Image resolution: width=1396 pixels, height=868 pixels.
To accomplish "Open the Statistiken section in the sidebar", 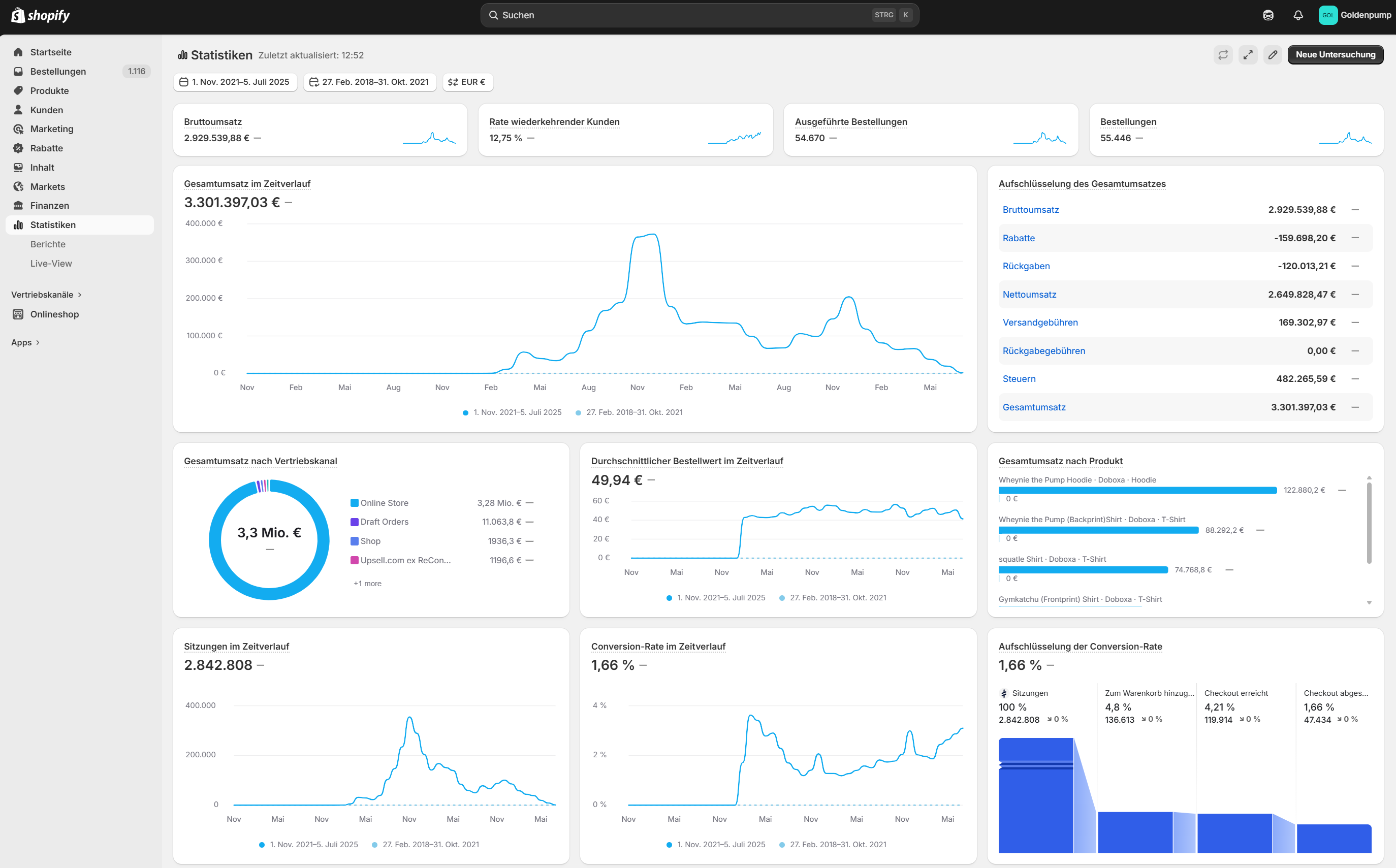I will coord(53,224).
